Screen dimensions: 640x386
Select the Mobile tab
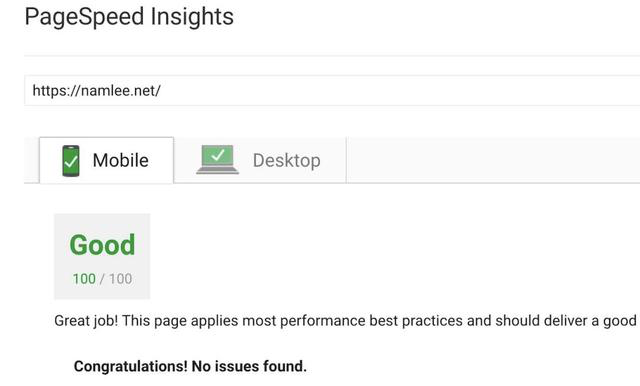click(x=107, y=160)
